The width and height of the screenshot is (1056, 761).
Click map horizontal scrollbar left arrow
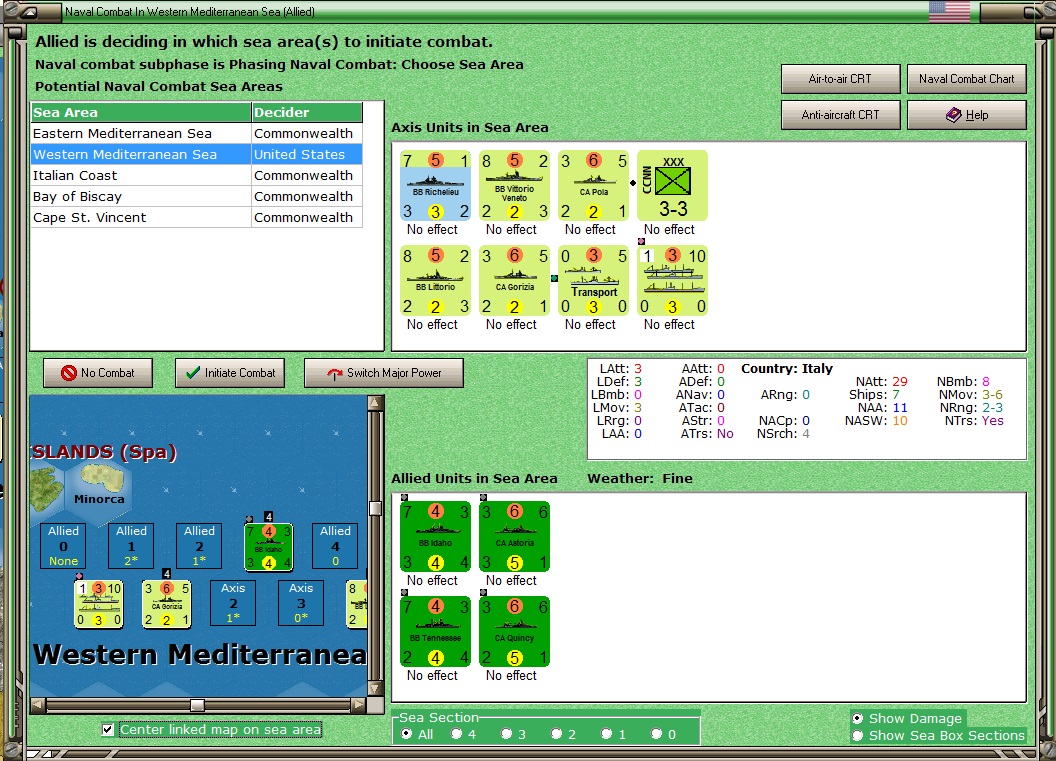pos(38,704)
